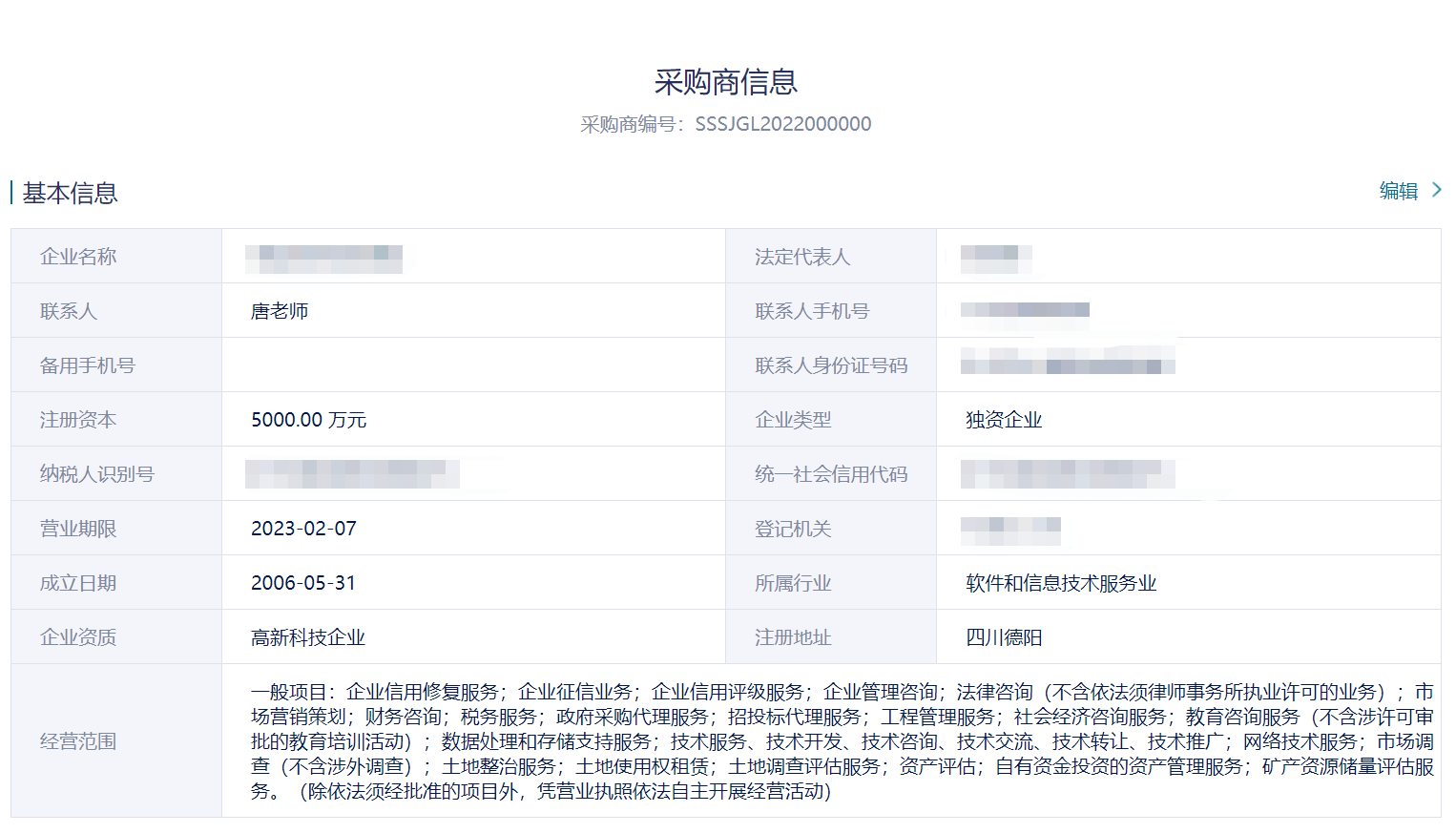This screenshot has width=1456, height=833.
Task: Click the chevron arrow beside 编辑
Action: pyautogui.click(x=1436, y=191)
